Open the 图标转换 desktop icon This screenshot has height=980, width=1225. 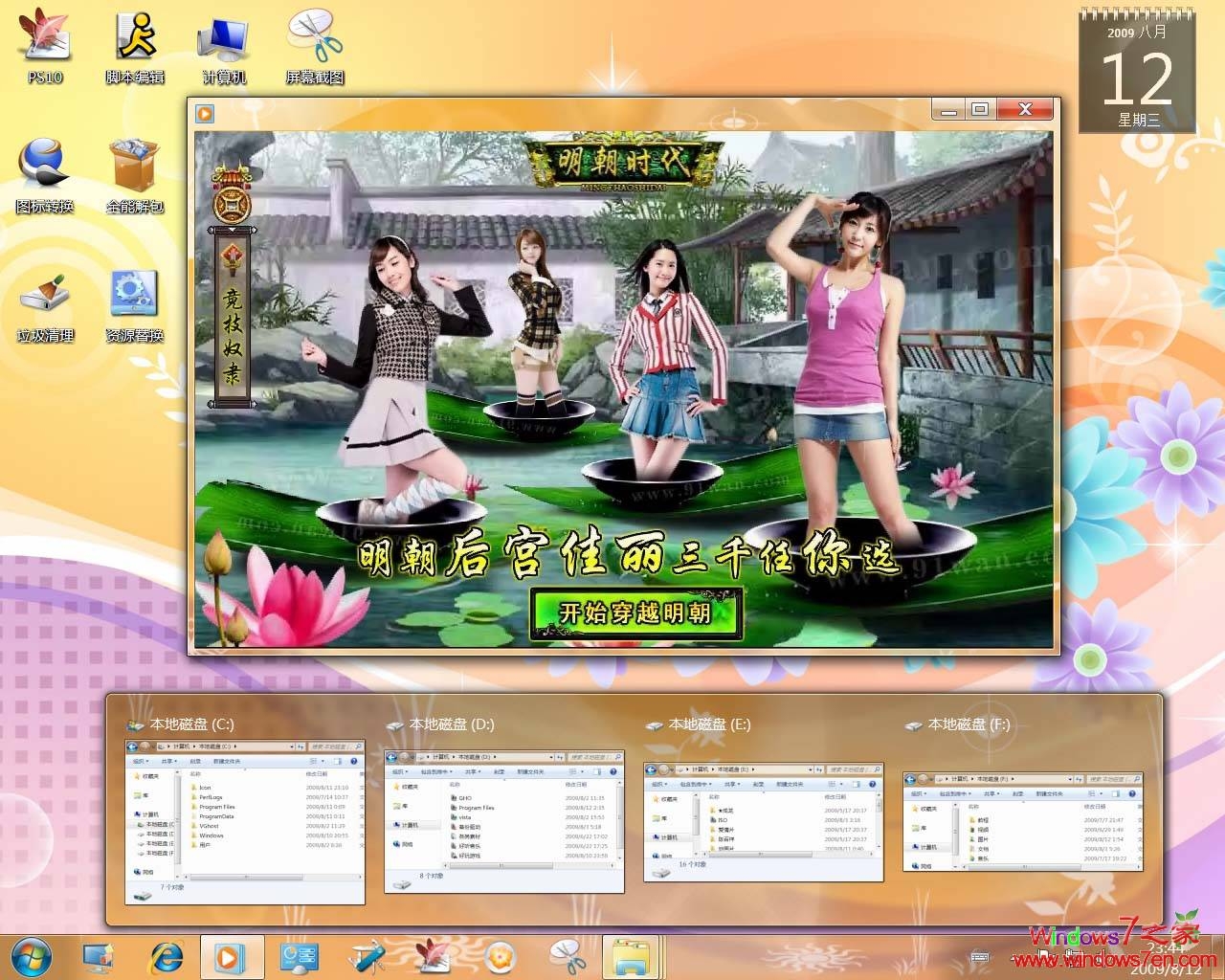44,174
